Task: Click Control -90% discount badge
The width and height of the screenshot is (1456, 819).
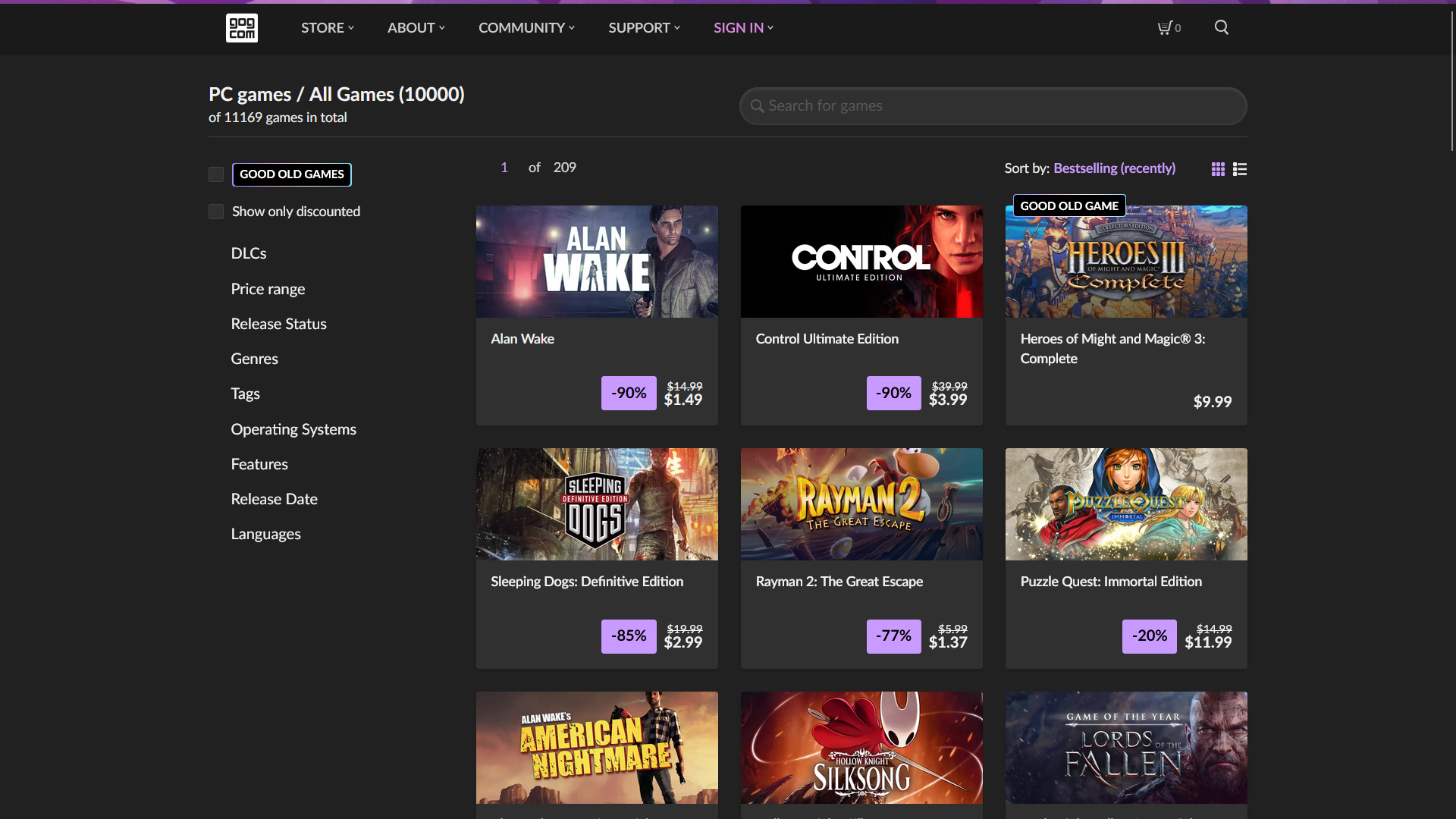Action: point(893,393)
